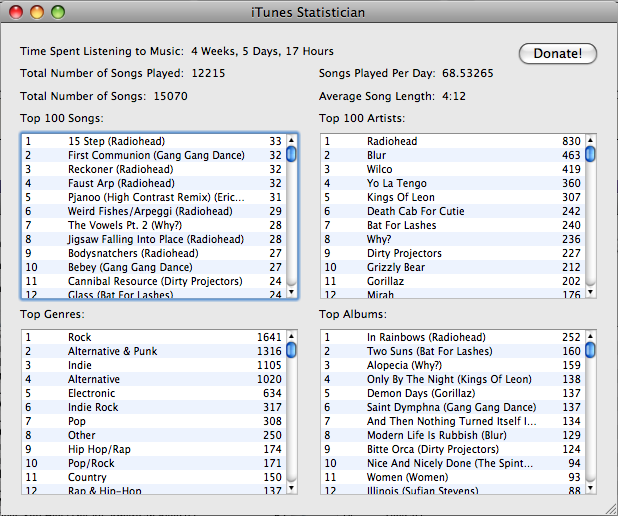The width and height of the screenshot is (618, 516).
Task: Select genre row Rock with 1641
Action: (154, 337)
